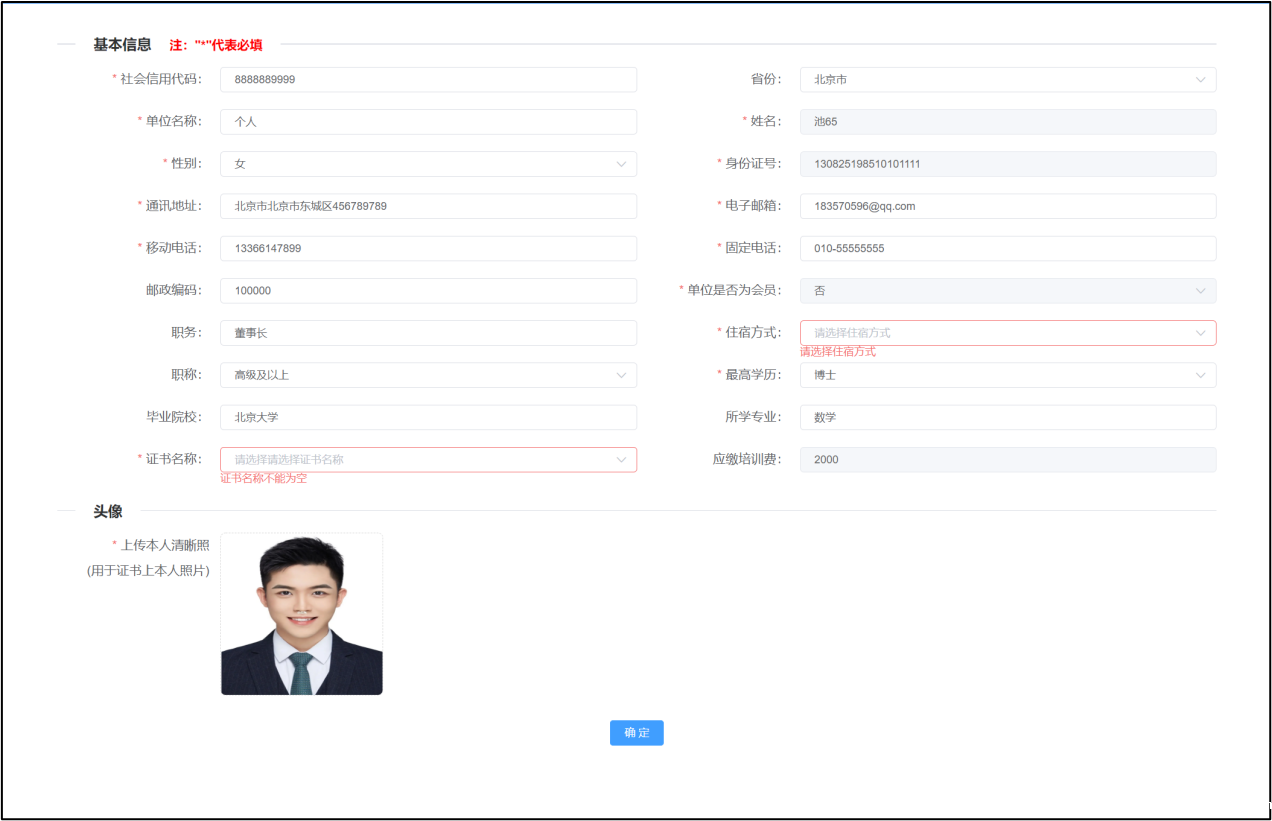Expand the 职称 dropdown showing 高级及以上
Viewport: 1272px width, 821px height.
pos(428,374)
